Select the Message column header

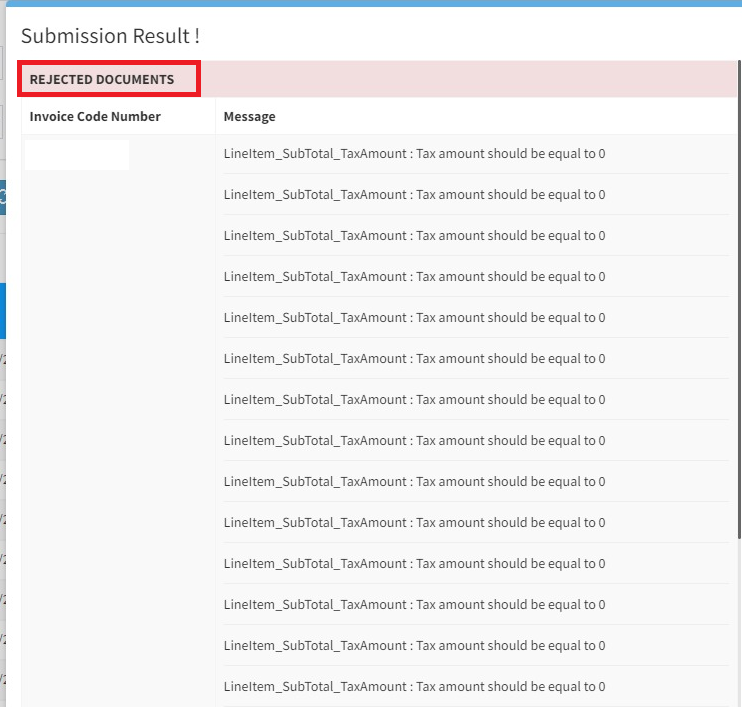[249, 116]
